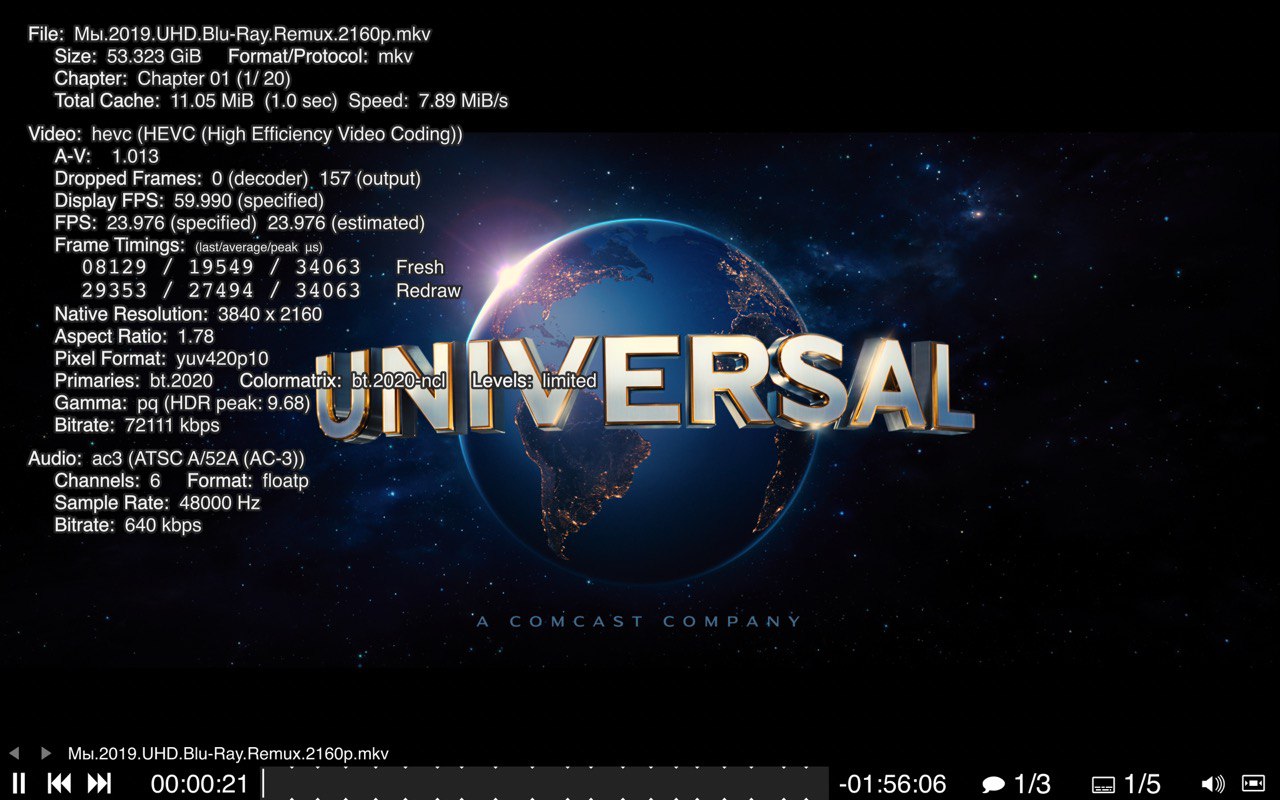Click the Dropped Frames stat line
Viewport: 1280px width, 800px height.
point(238,178)
